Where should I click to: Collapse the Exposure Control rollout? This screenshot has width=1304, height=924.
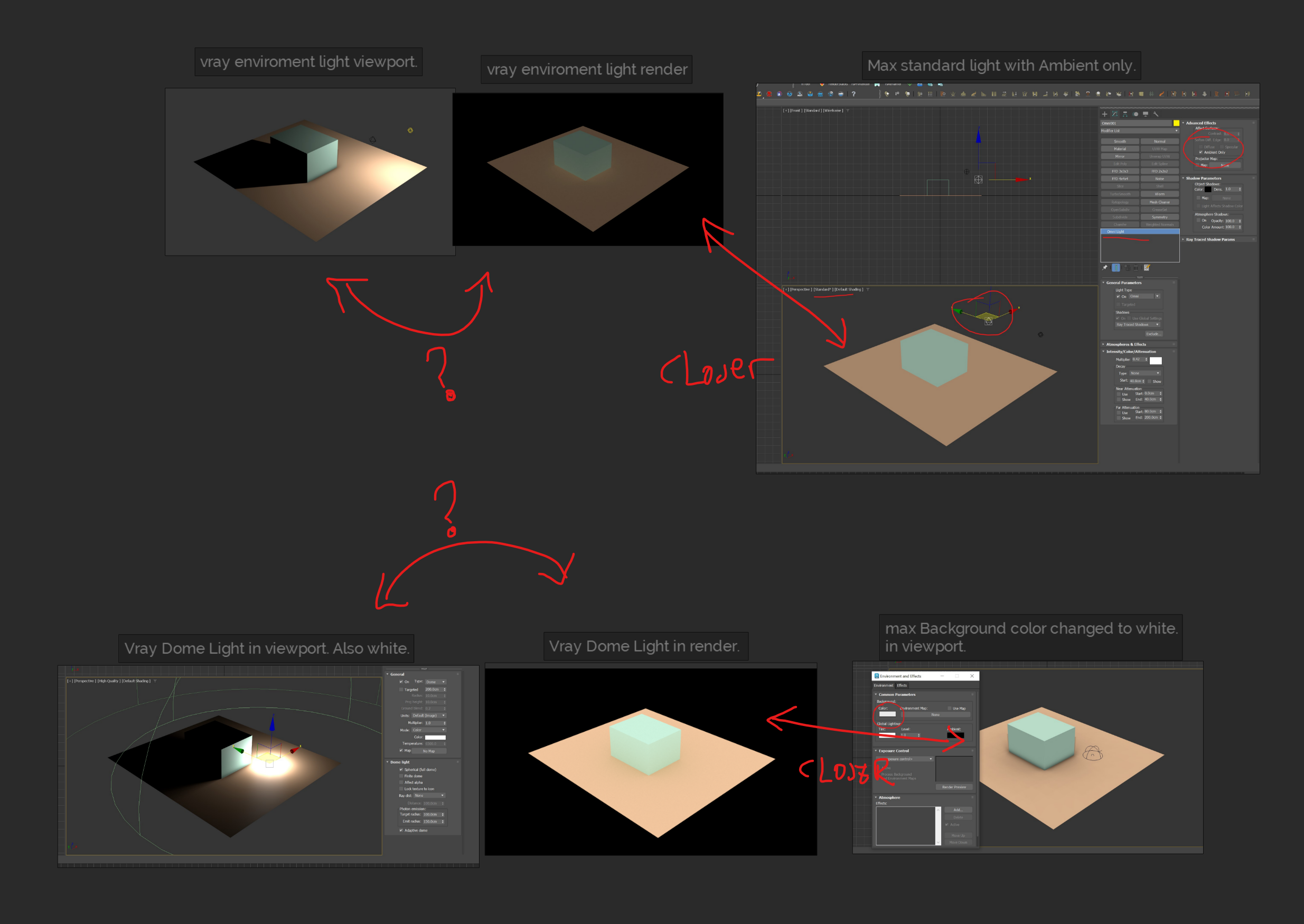(892, 750)
